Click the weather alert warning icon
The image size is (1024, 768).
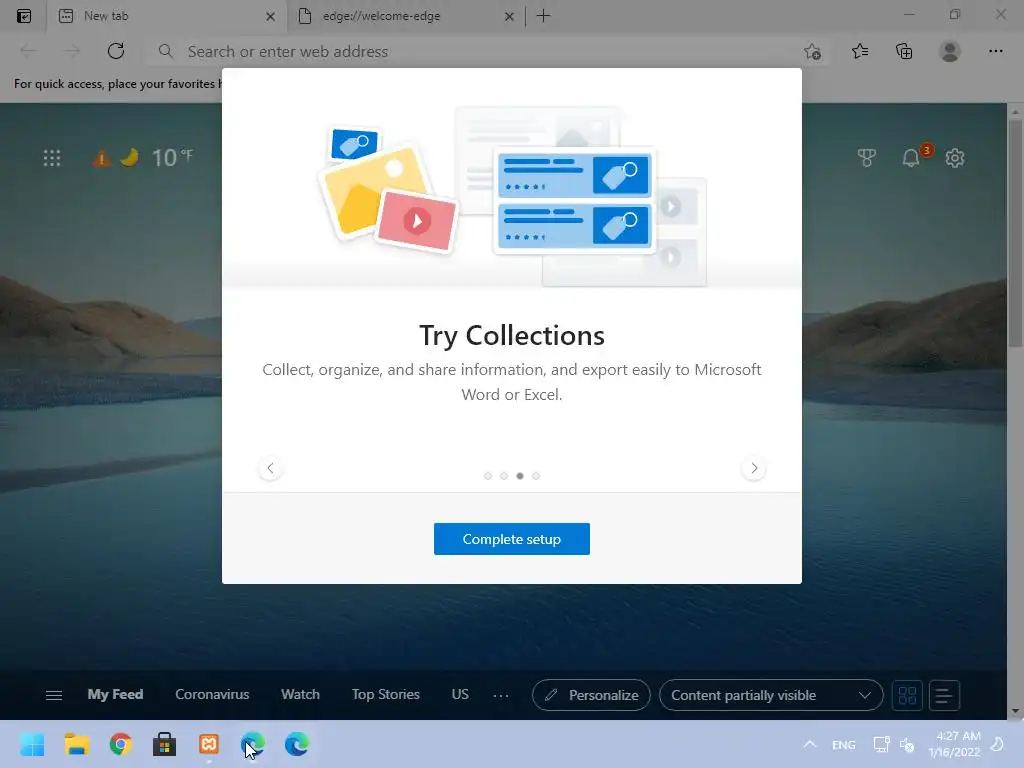click(x=101, y=158)
